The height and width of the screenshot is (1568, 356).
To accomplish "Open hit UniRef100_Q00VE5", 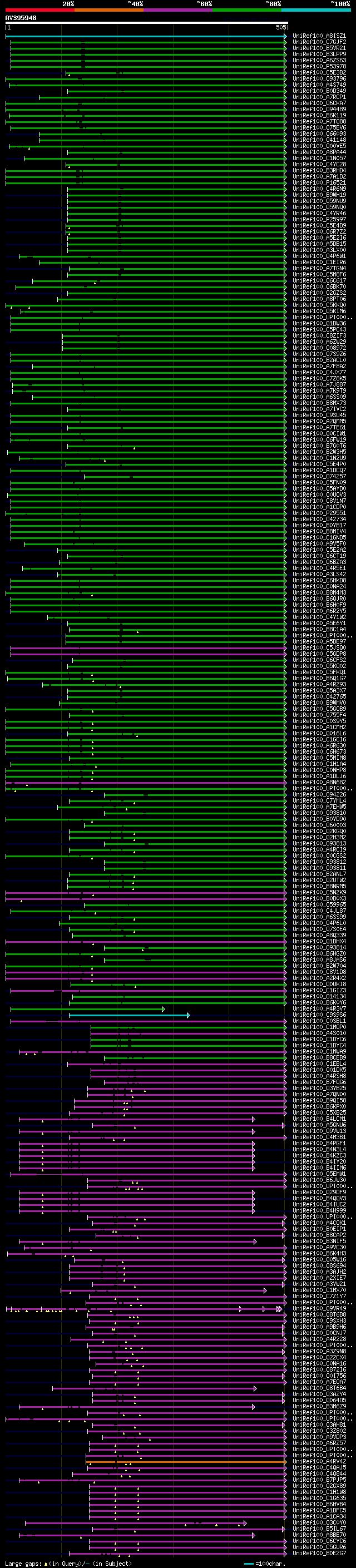I will pyautogui.click(x=319, y=146).
